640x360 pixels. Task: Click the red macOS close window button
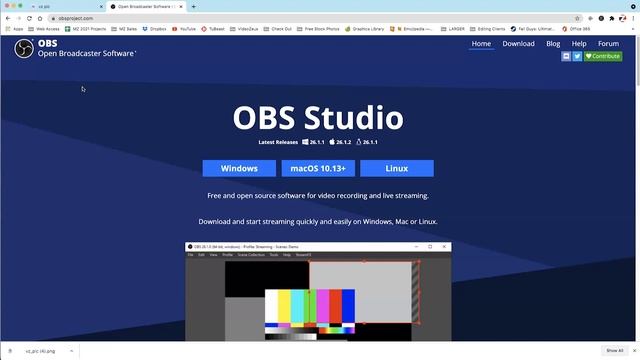pos(7,6)
